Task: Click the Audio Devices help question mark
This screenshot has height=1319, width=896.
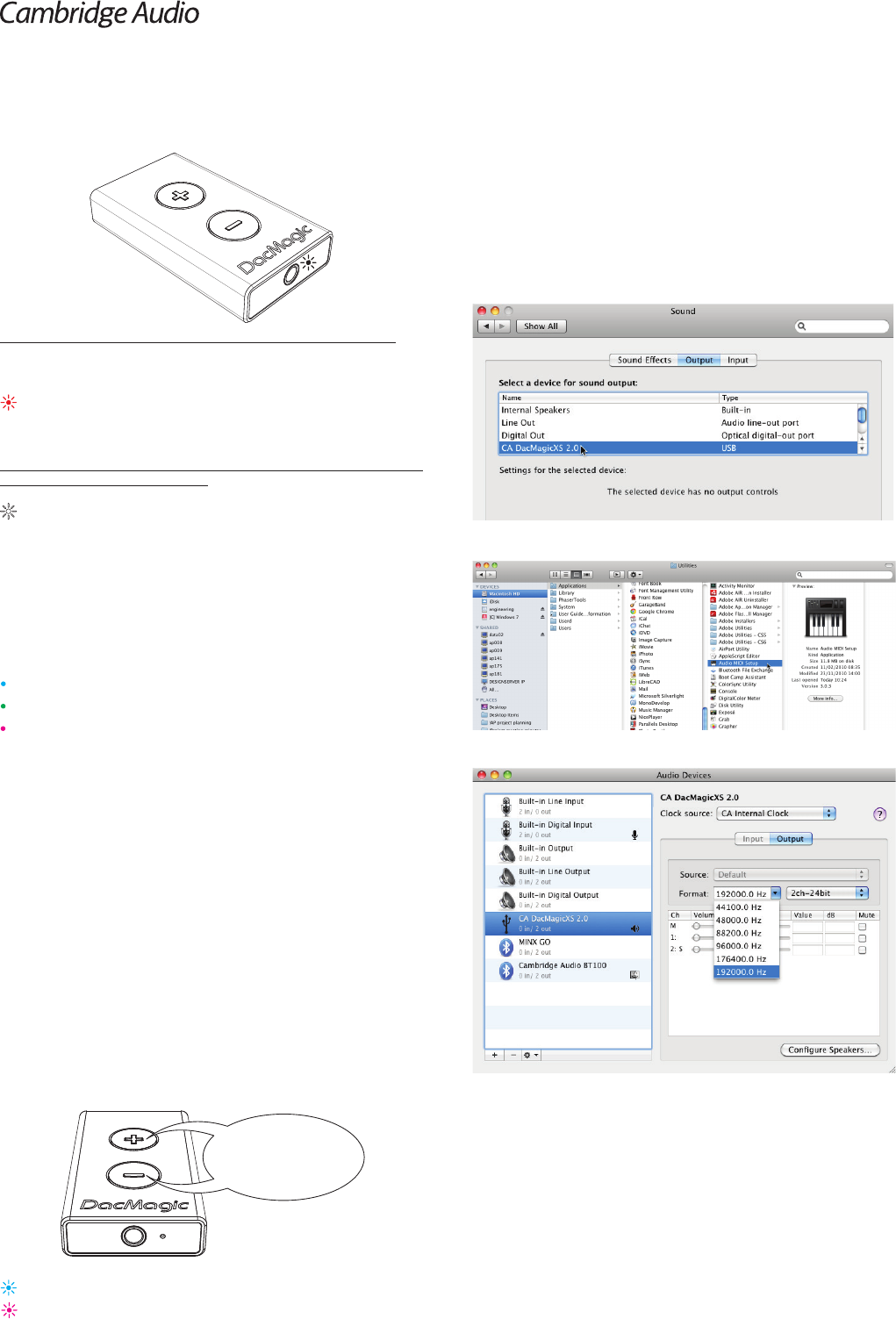Action: (x=880, y=814)
